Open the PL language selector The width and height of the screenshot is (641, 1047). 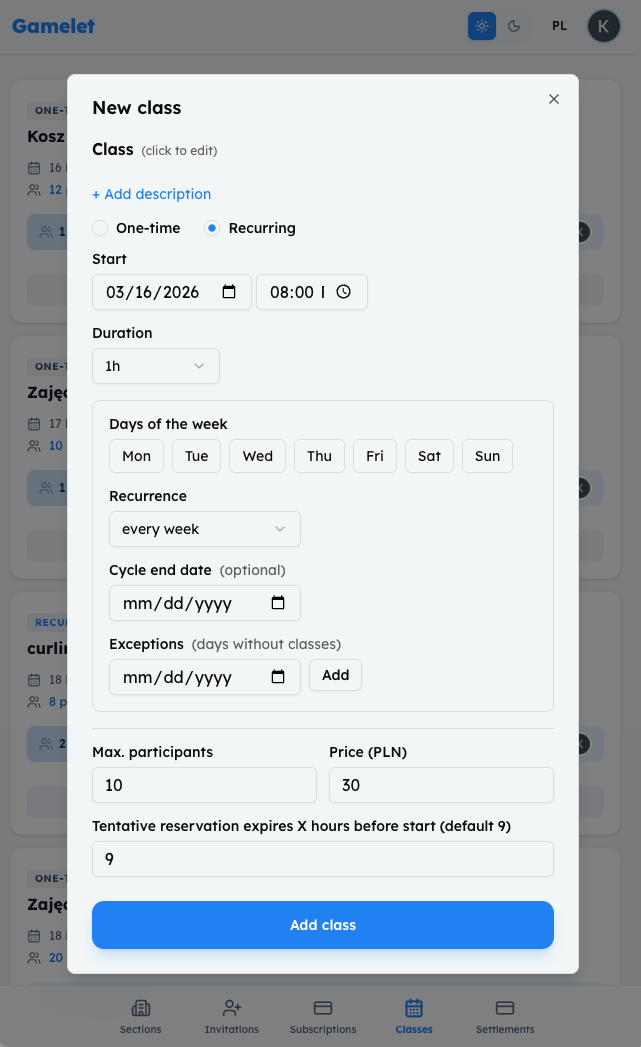[x=559, y=26]
